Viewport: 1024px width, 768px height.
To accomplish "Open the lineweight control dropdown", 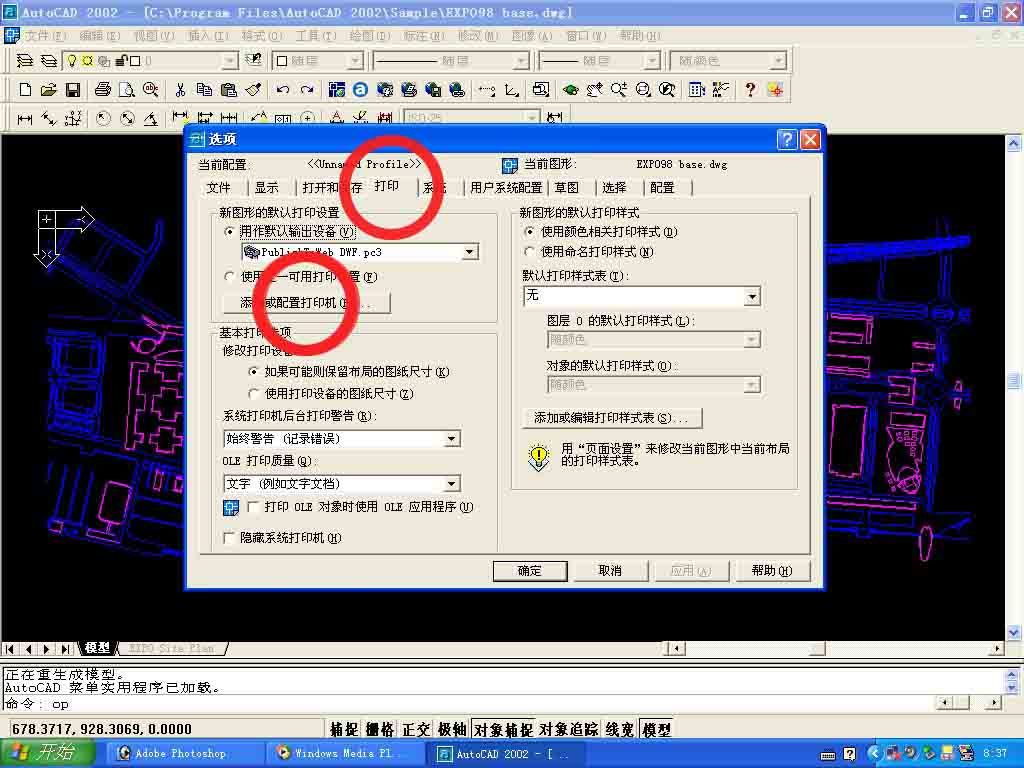I will pyautogui.click(x=651, y=61).
